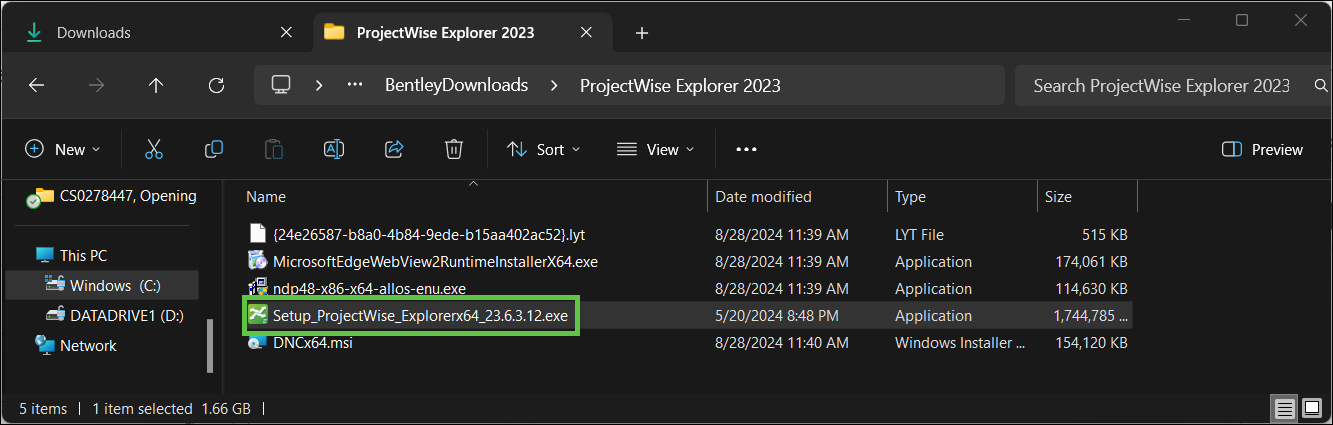This screenshot has width=1333, height=425.
Task: Click the 8/28/2024 11:40 AM date cell
Action: coord(781,343)
